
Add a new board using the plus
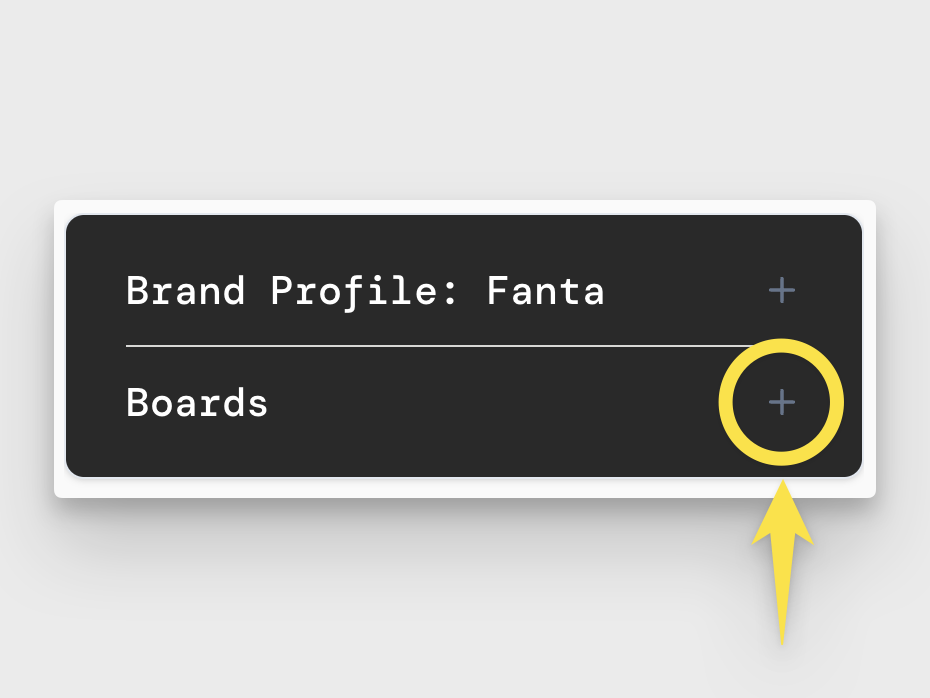tap(781, 403)
